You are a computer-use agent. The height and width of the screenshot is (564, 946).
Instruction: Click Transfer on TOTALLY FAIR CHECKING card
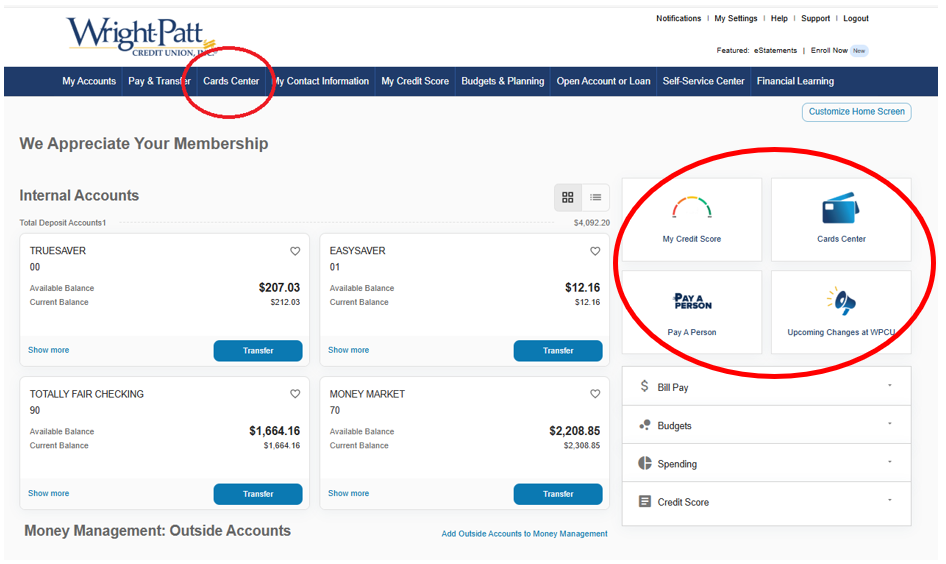[258, 494]
